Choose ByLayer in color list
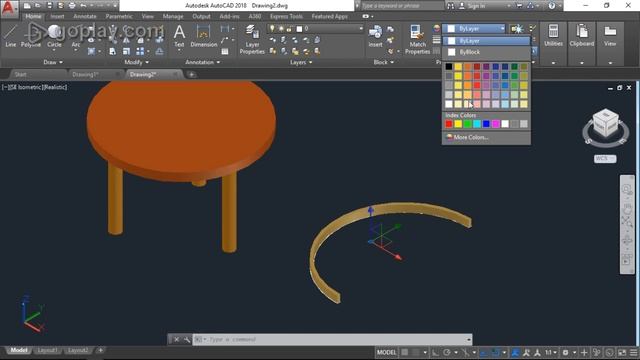Viewport: 640px width, 360px height. (487, 41)
